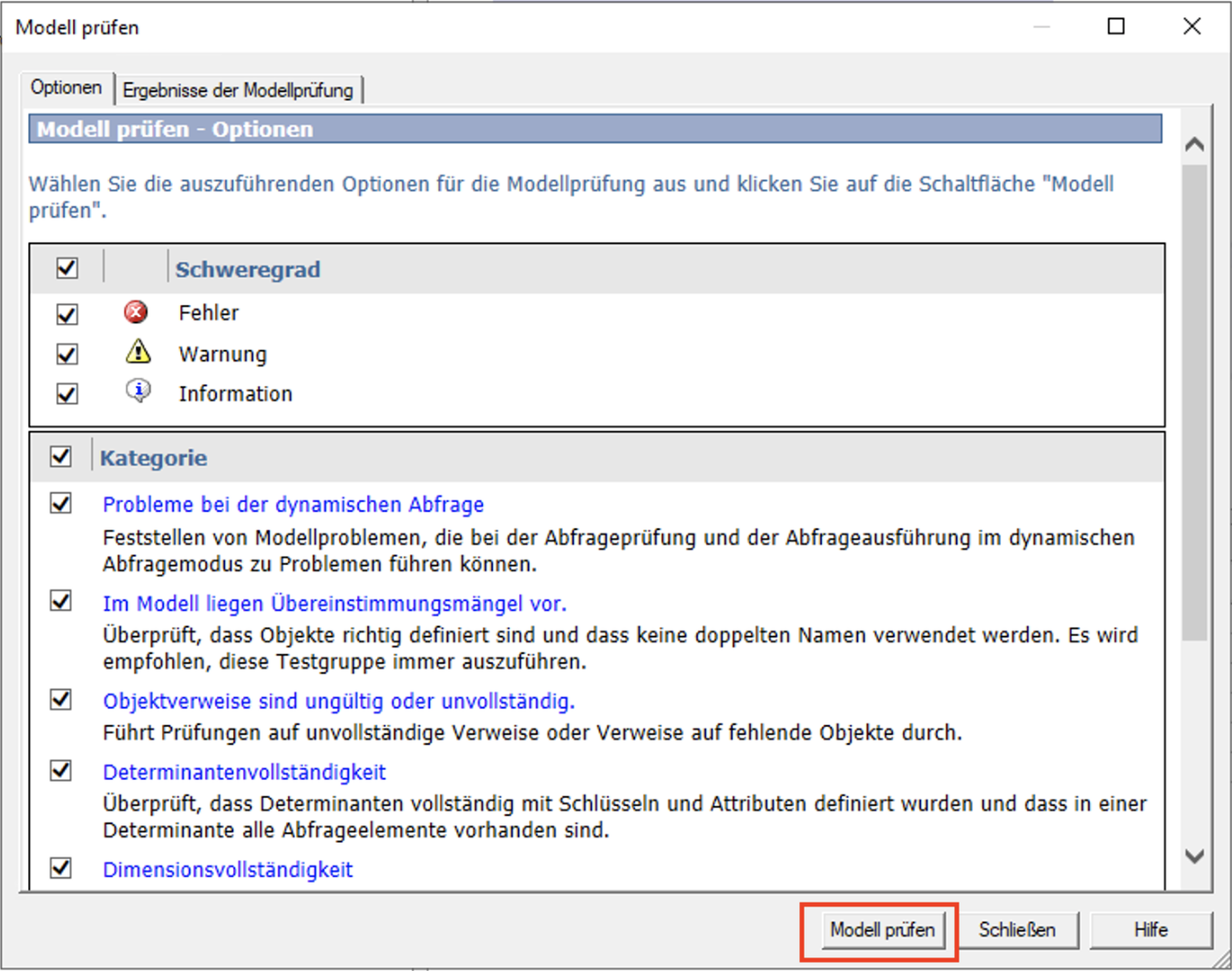Toggle the Kategorie select-all checkbox

coord(61,456)
